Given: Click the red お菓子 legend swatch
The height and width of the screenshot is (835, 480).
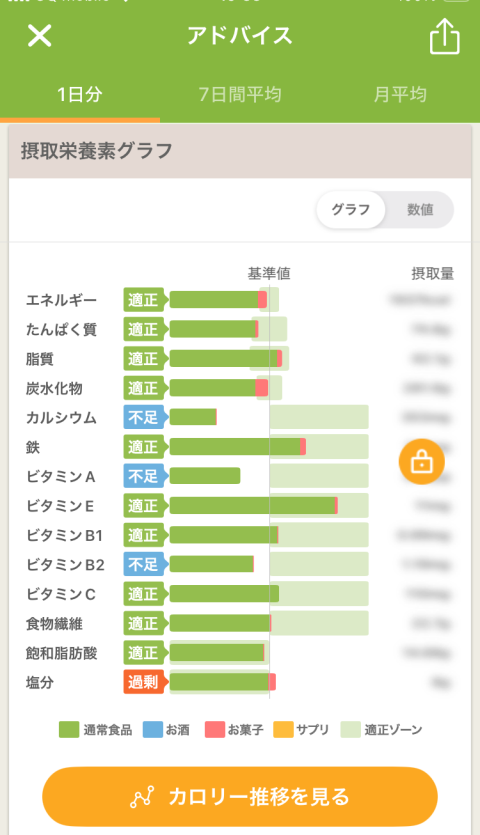Looking at the screenshot, I should pyautogui.click(x=215, y=730).
